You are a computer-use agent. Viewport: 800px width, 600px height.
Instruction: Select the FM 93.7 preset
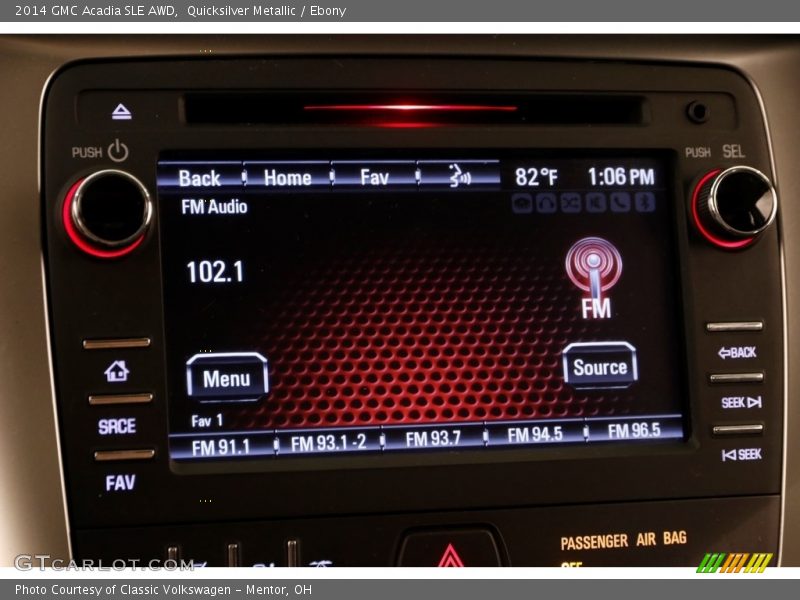point(433,439)
